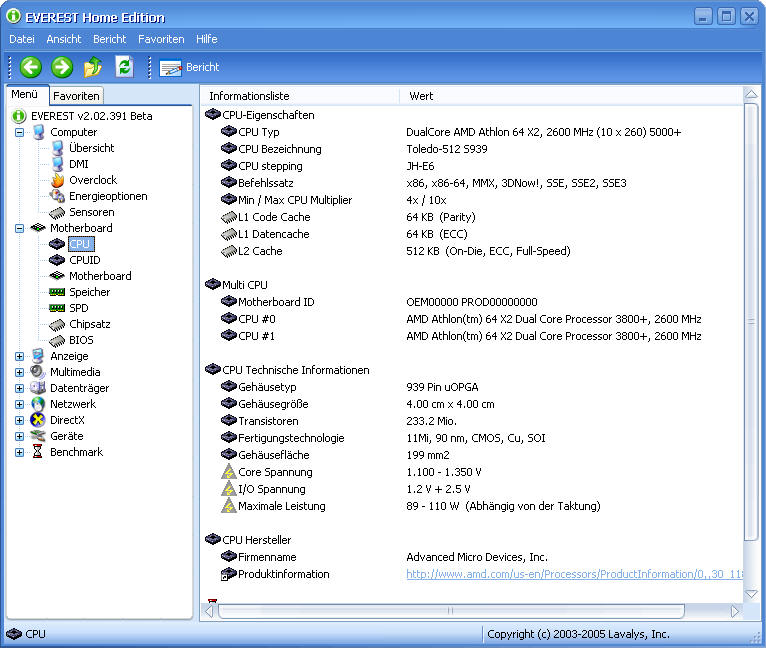Expand the DirectX tree node

tap(20, 420)
